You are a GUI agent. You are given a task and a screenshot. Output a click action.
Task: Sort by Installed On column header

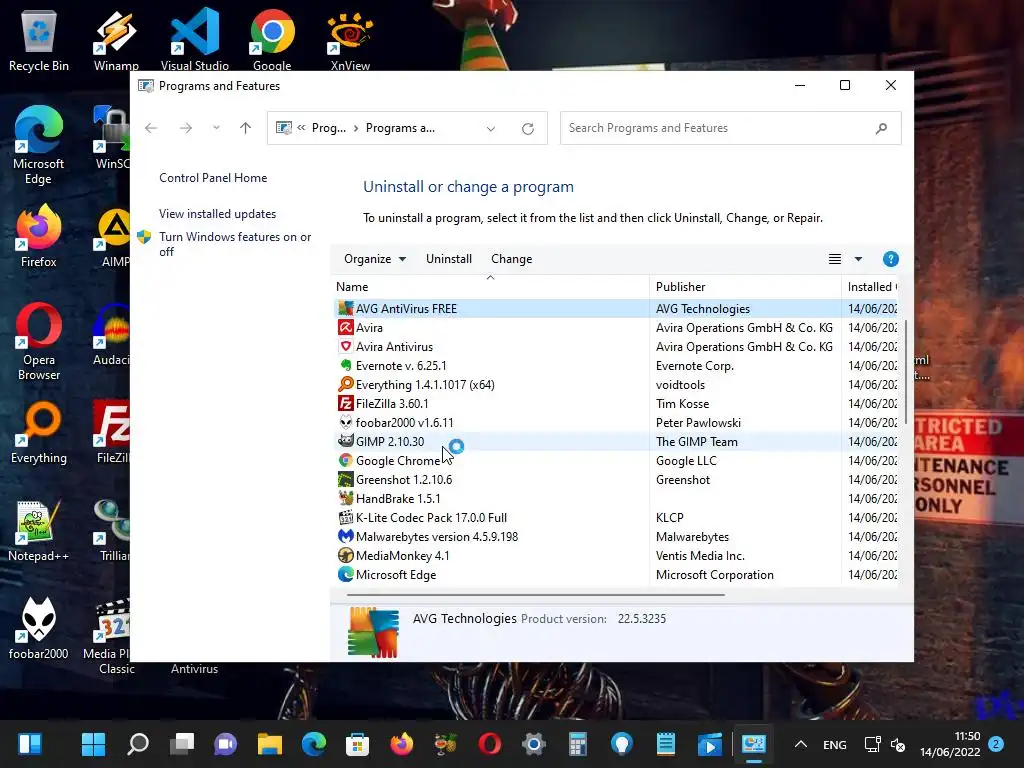pos(870,287)
